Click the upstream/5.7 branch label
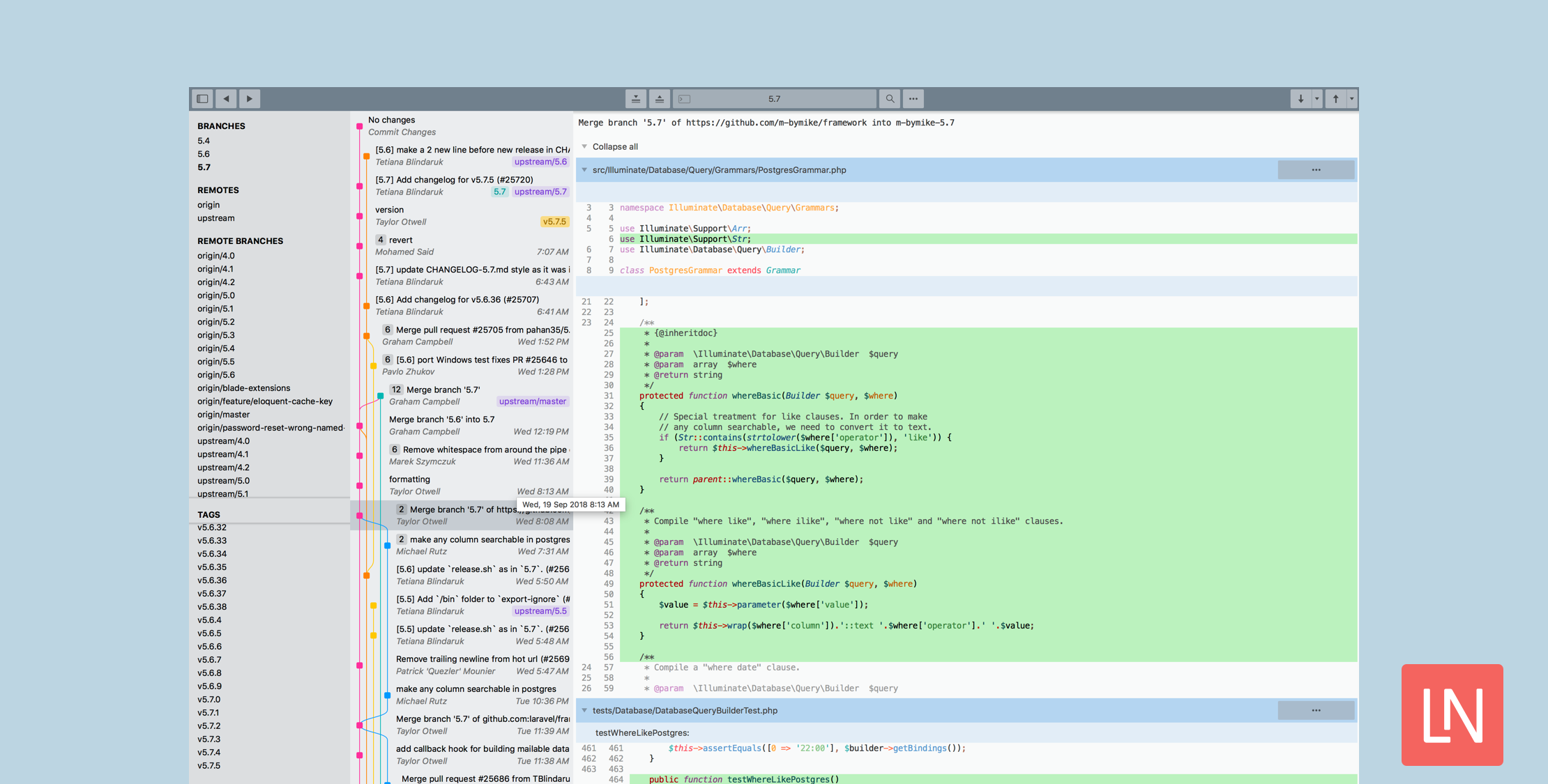This screenshot has width=1548, height=784. (x=540, y=192)
